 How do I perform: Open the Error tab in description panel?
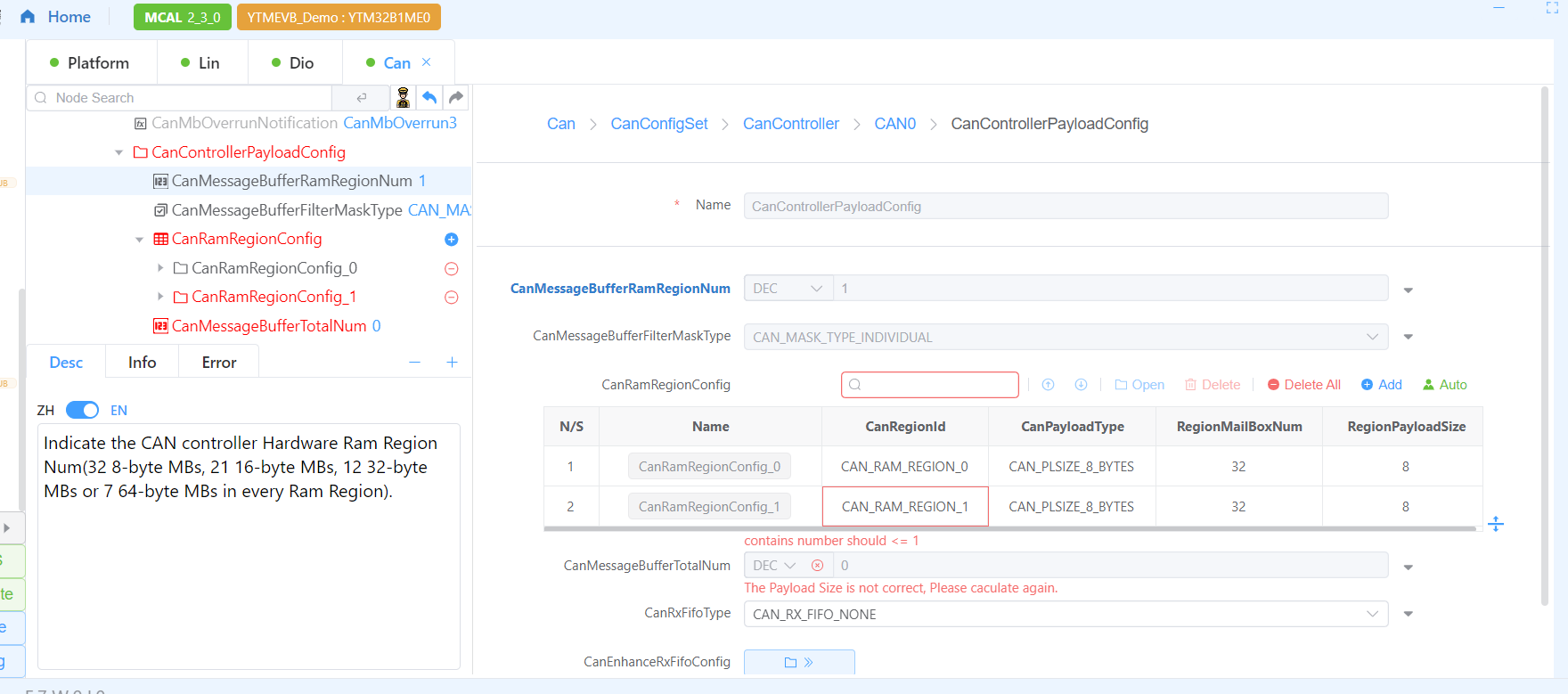pos(218,363)
